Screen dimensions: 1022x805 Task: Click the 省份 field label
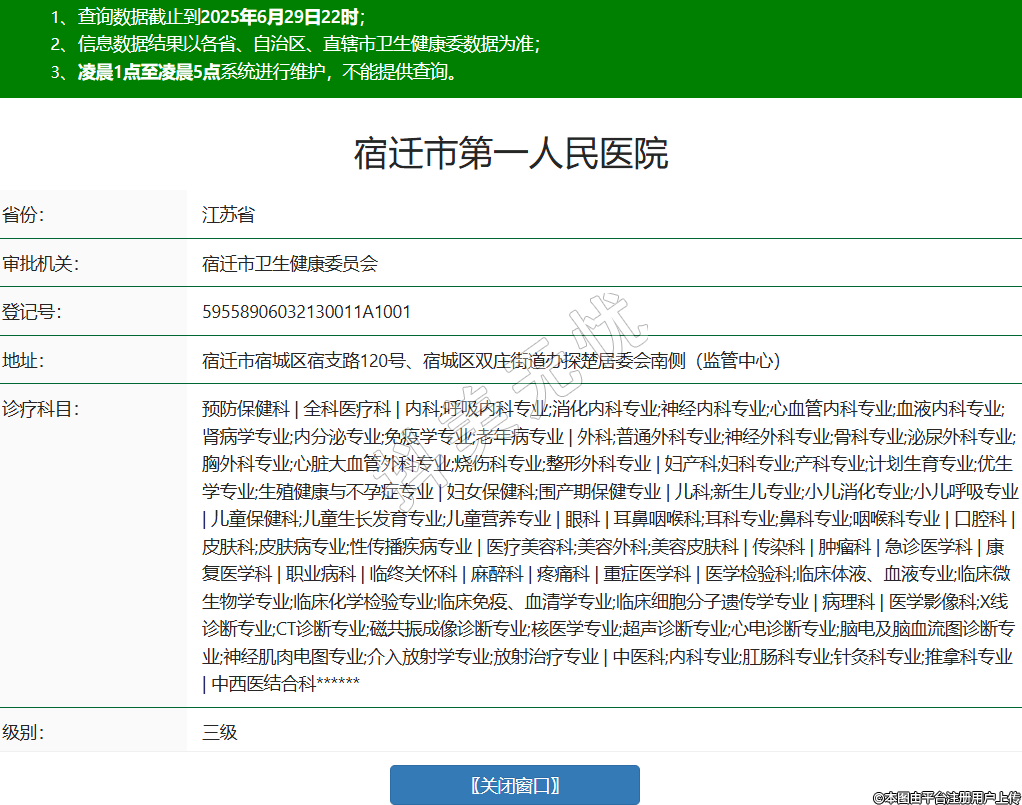23,215
